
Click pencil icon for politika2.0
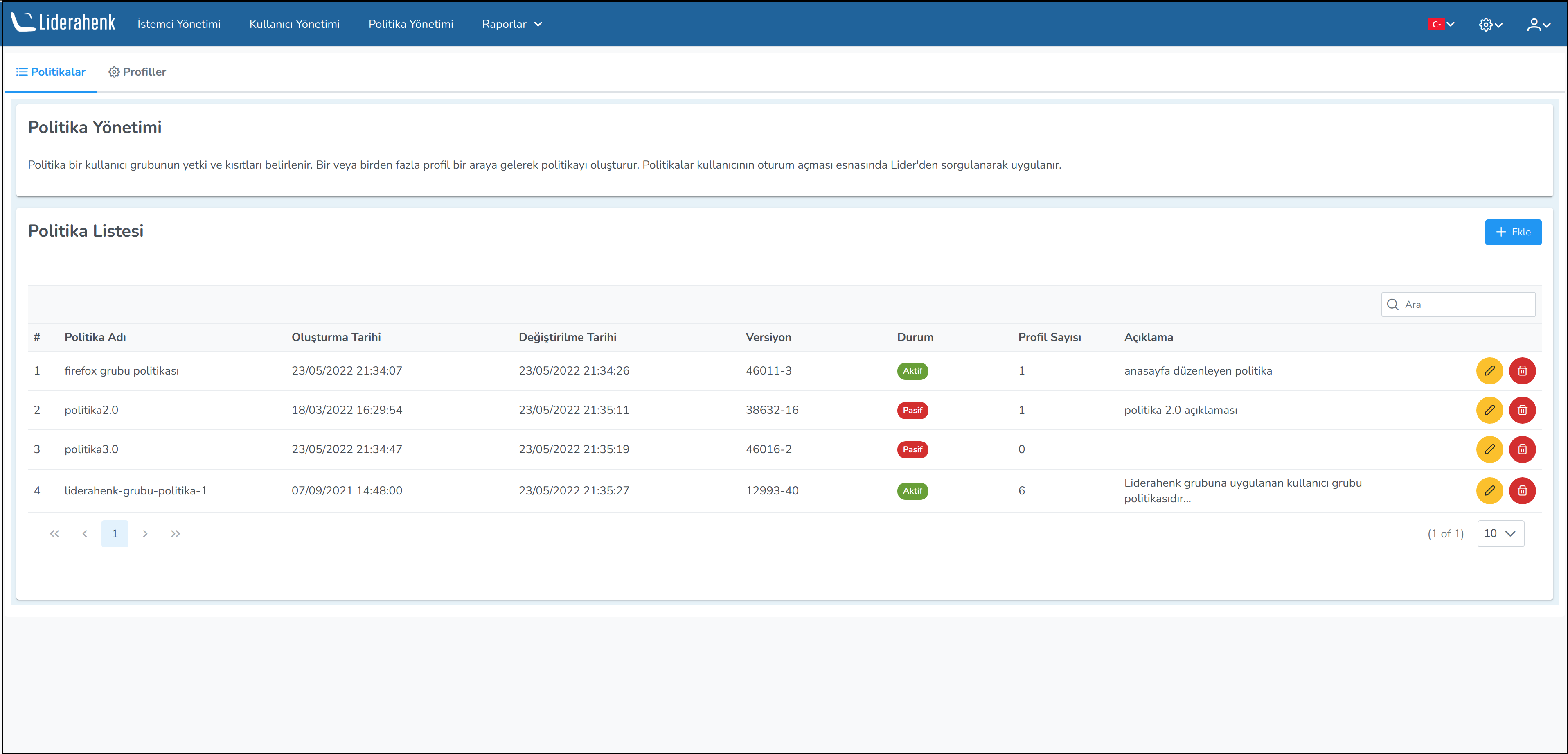pos(1489,410)
